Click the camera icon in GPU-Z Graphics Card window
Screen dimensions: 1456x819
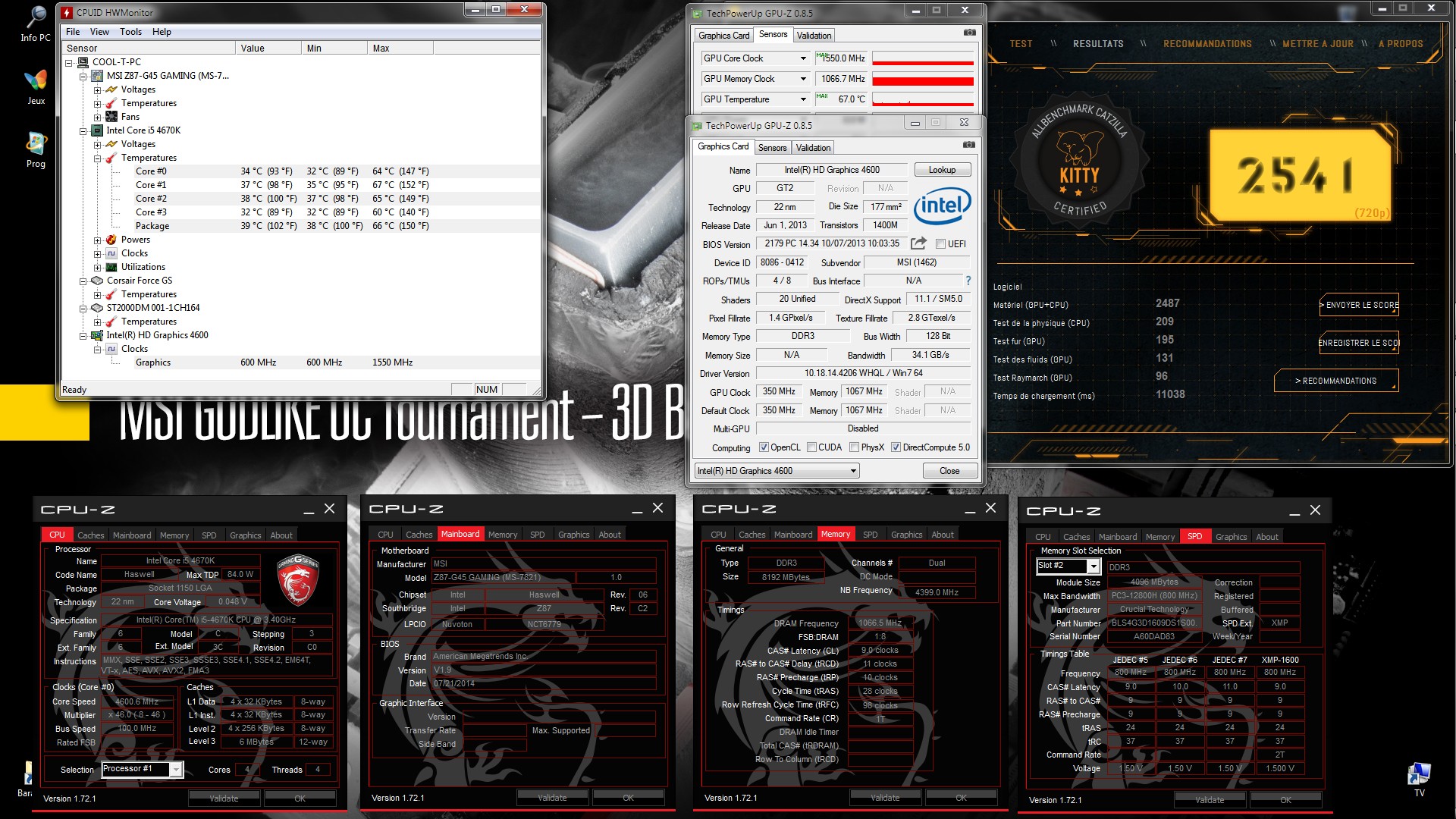[x=968, y=145]
